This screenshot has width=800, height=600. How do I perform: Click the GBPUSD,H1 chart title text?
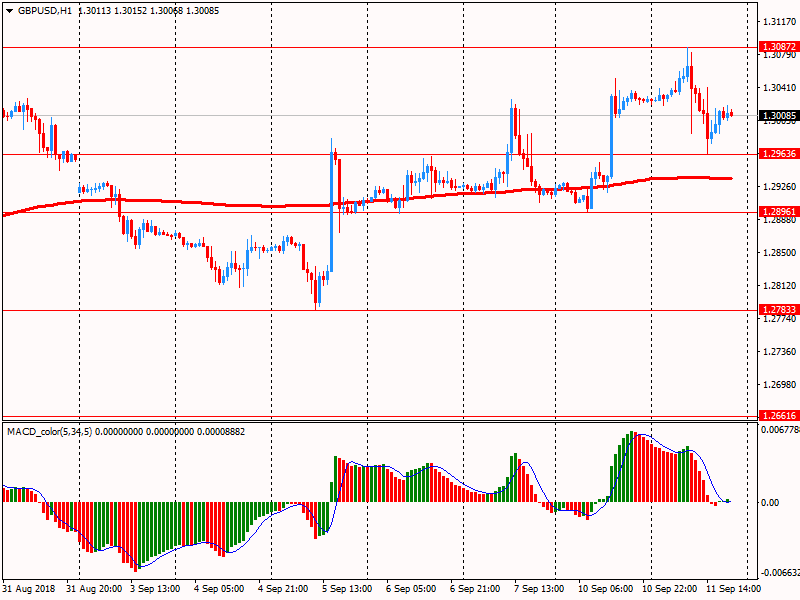pos(45,11)
